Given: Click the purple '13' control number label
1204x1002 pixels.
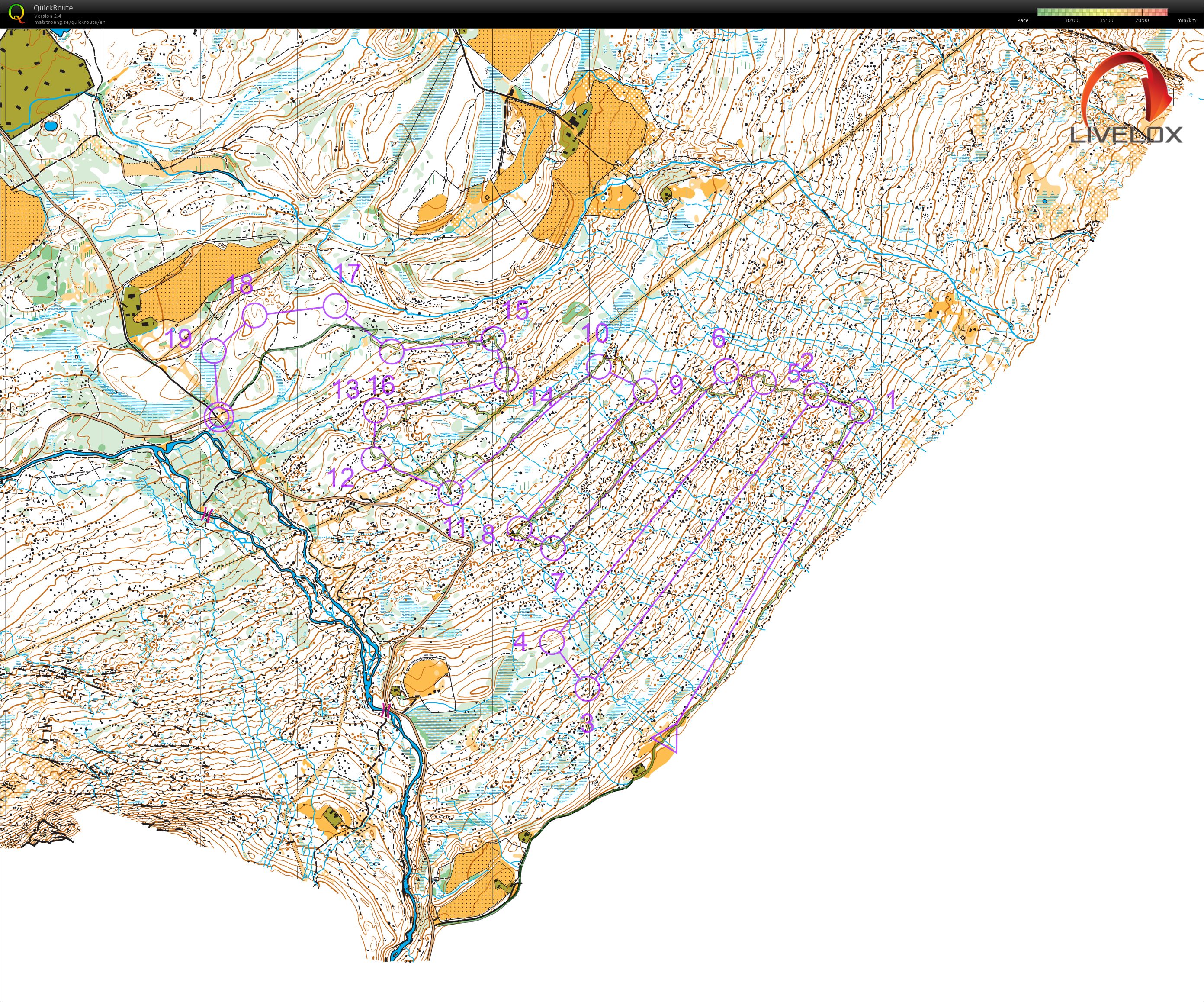Looking at the screenshot, I should pos(346,390).
